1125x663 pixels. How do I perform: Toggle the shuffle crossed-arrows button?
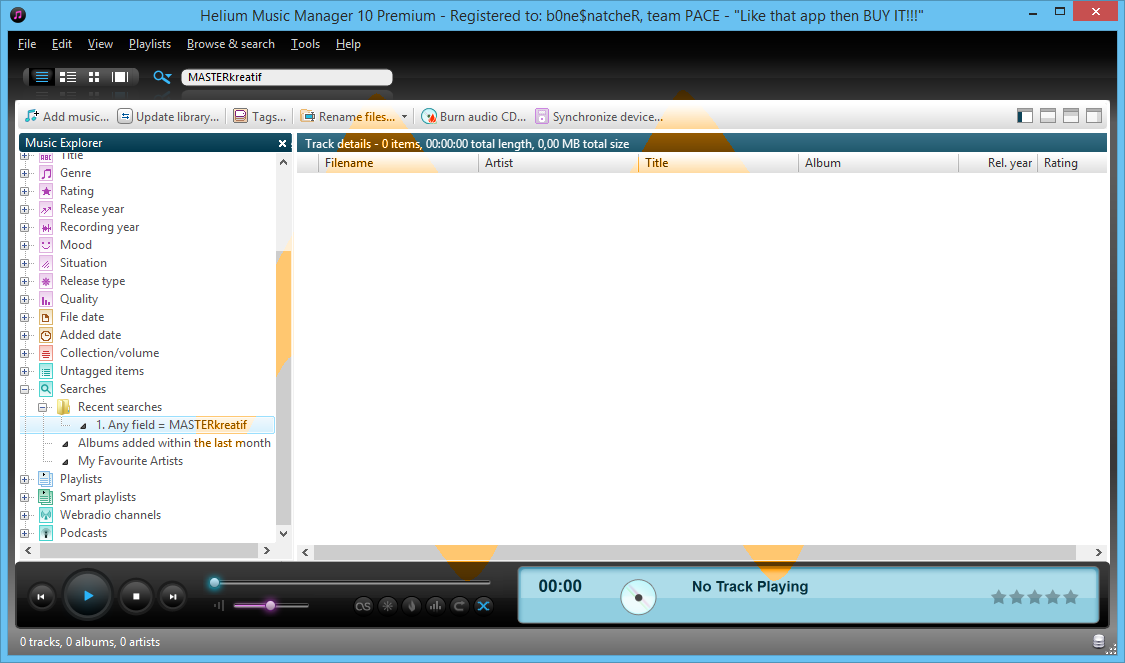click(x=484, y=606)
